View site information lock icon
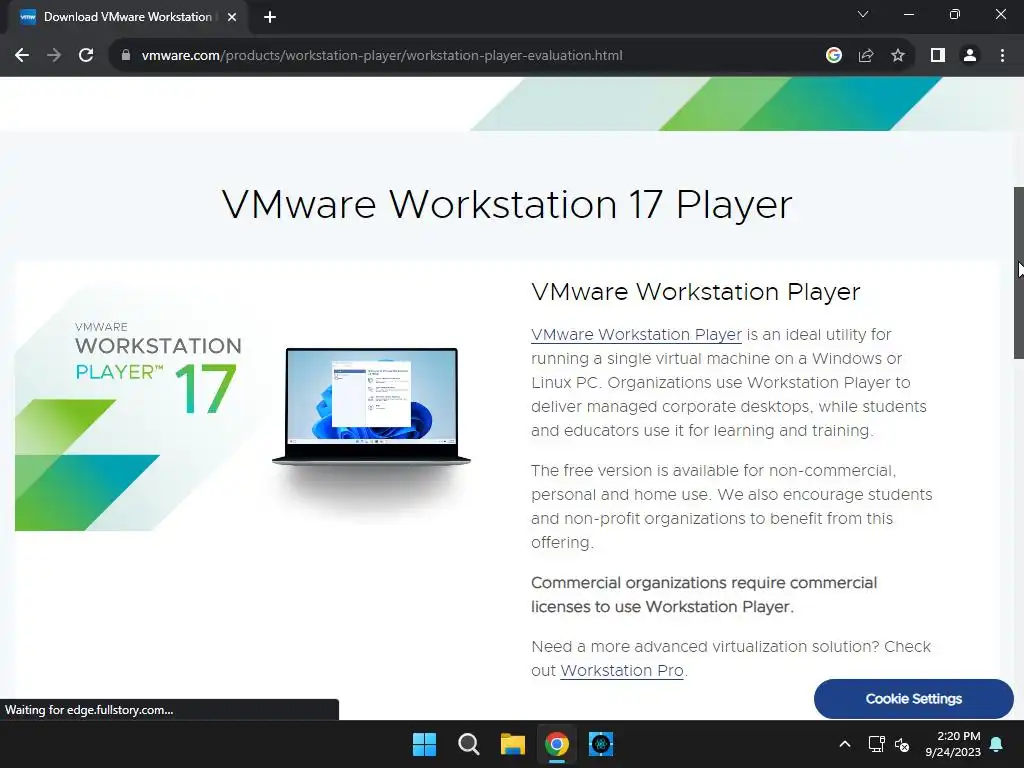Screen dimensions: 1024x768 (x=126, y=56)
